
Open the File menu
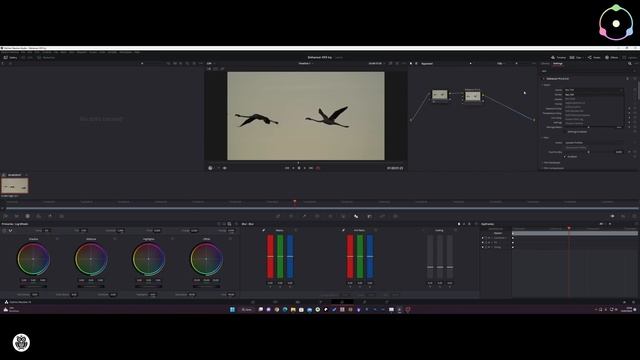click(x=23, y=52)
